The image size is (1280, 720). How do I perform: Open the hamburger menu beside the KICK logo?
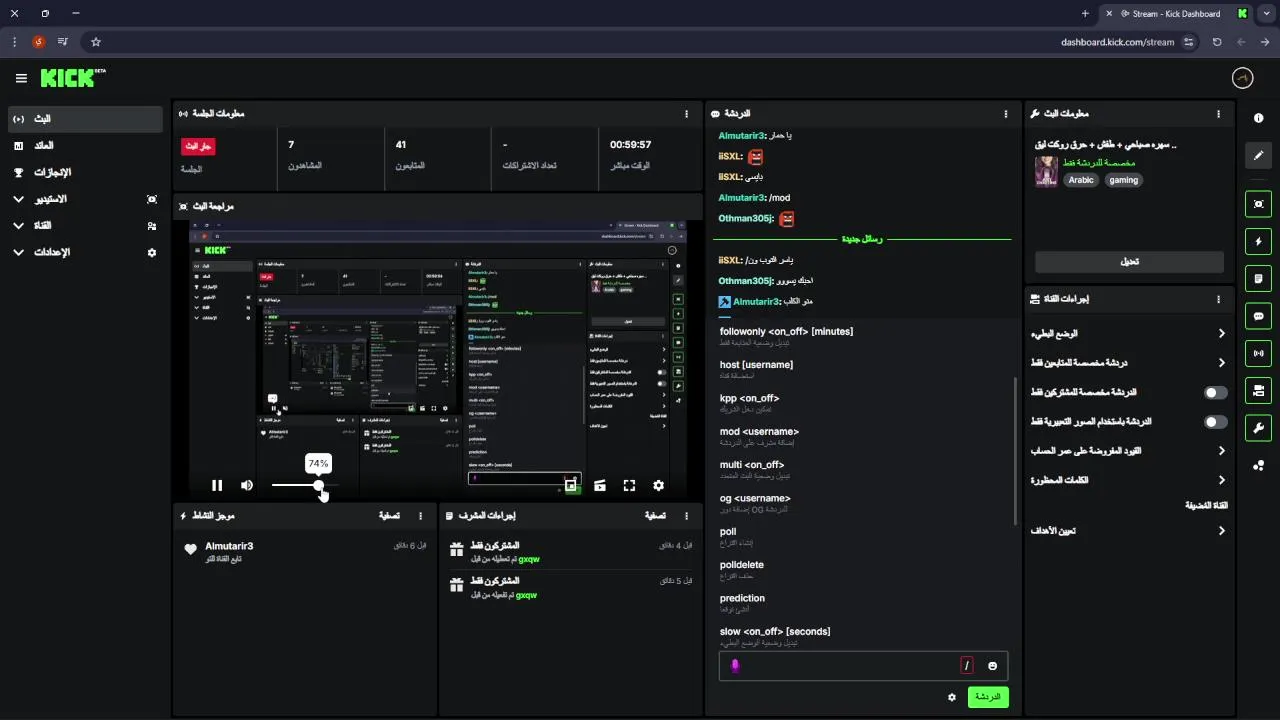coord(21,78)
